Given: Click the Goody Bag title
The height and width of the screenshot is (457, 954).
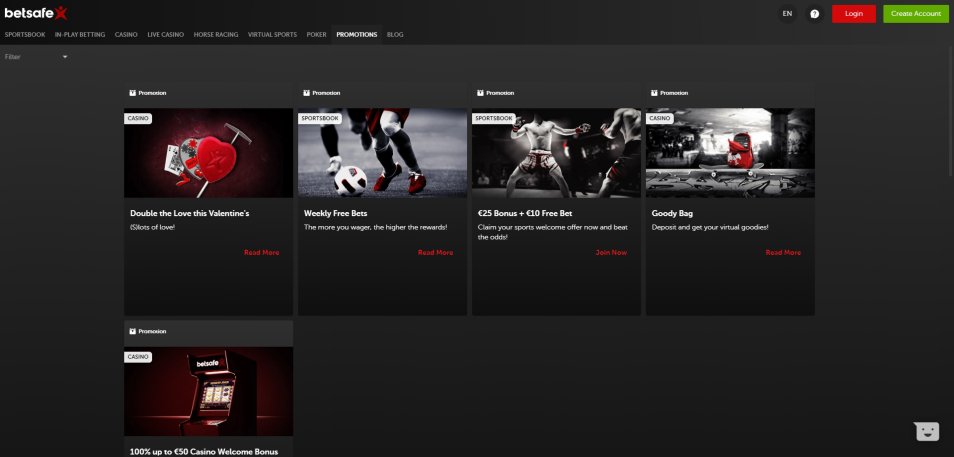Looking at the screenshot, I should pyautogui.click(x=672, y=214).
